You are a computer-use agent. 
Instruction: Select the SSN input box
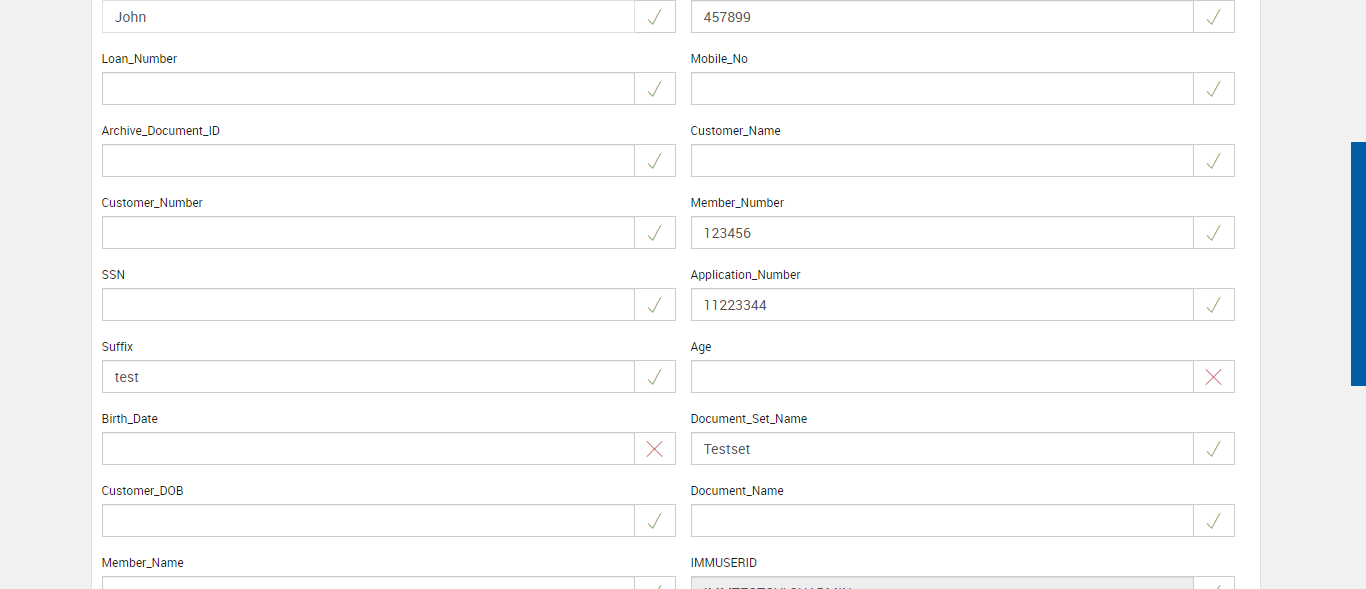click(x=368, y=305)
